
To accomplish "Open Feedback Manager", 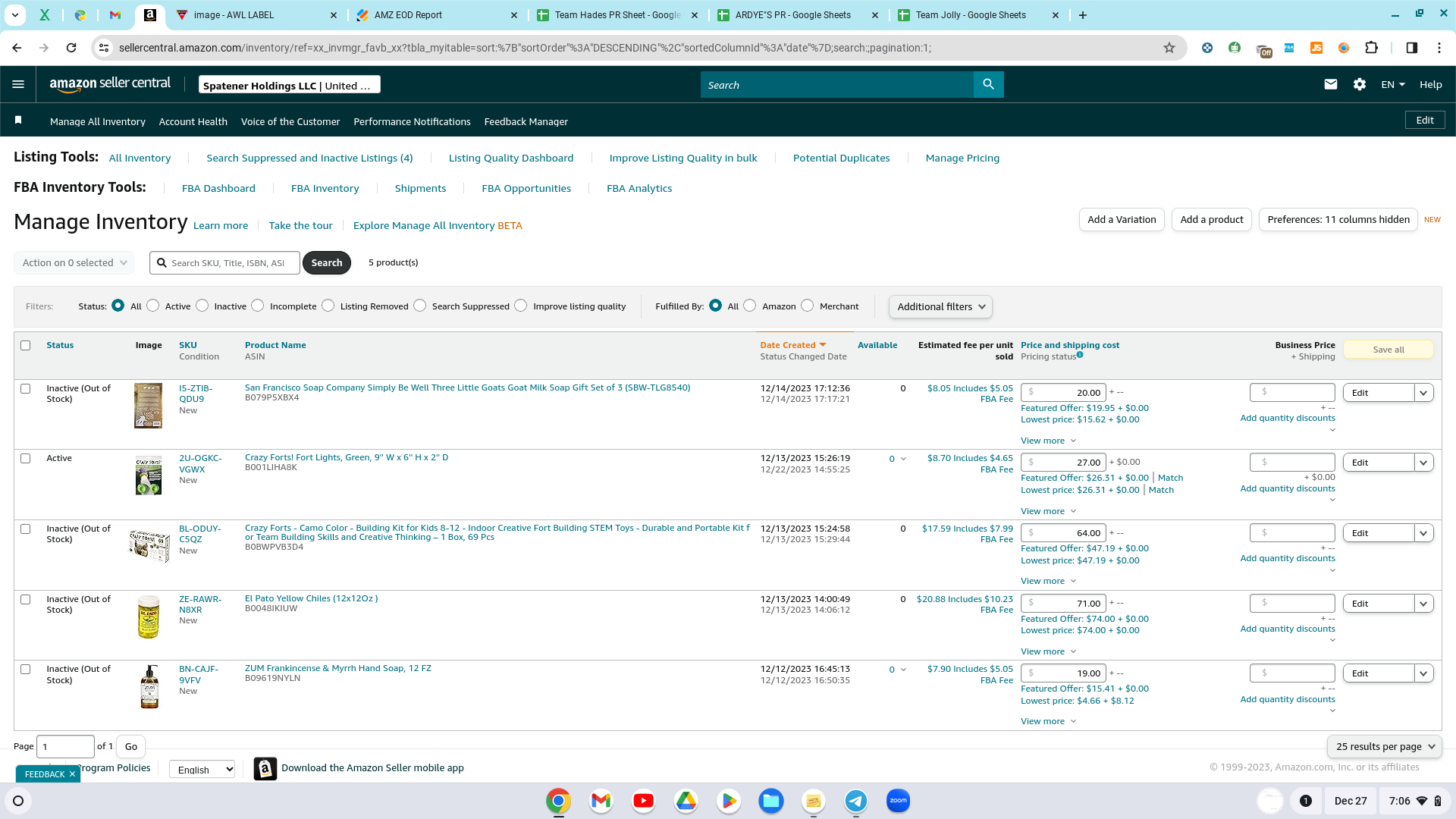I will pyautogui.click(x=526, y=122).
